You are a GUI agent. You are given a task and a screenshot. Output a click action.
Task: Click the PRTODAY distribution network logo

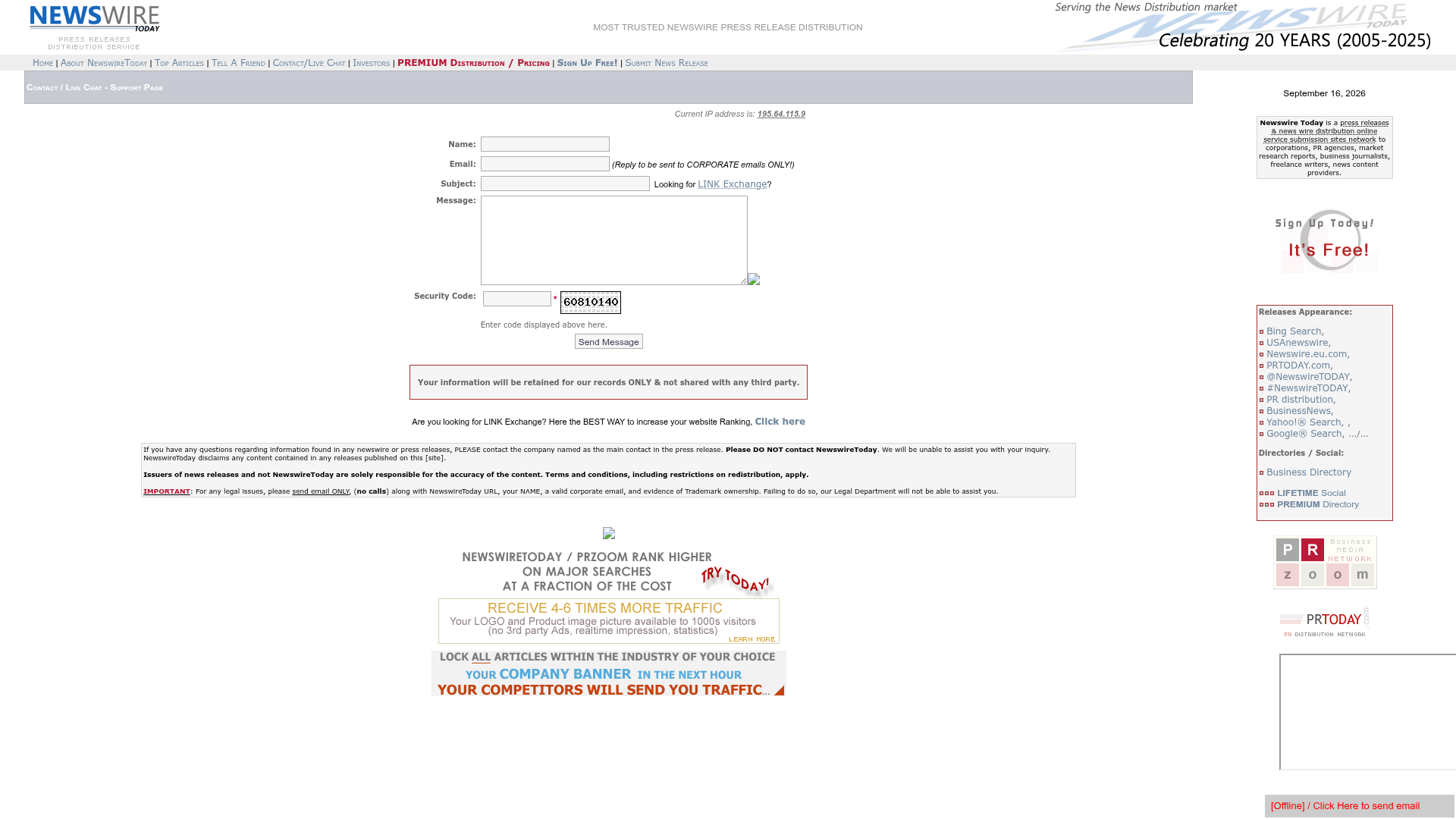coord(1325,623)
